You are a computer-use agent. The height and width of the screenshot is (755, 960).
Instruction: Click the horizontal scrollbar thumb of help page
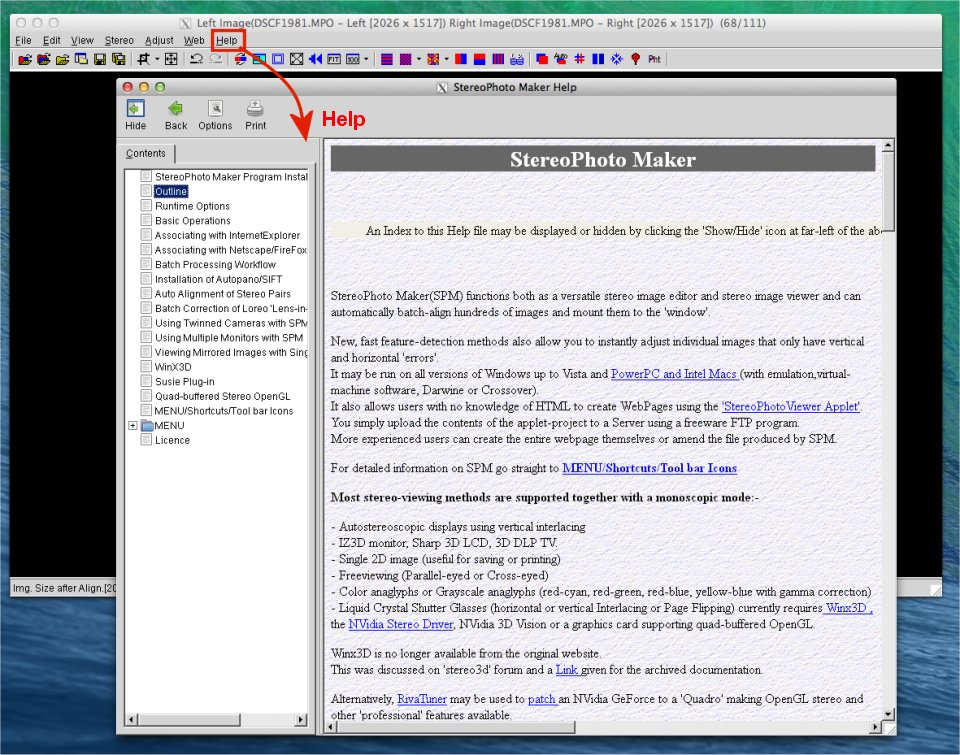point(456,727)
